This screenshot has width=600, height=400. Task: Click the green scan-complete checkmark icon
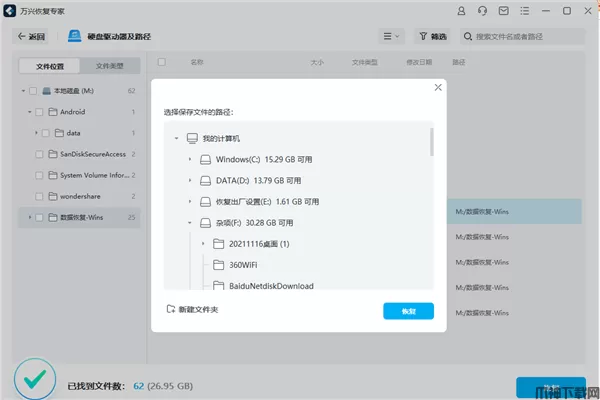35,379
